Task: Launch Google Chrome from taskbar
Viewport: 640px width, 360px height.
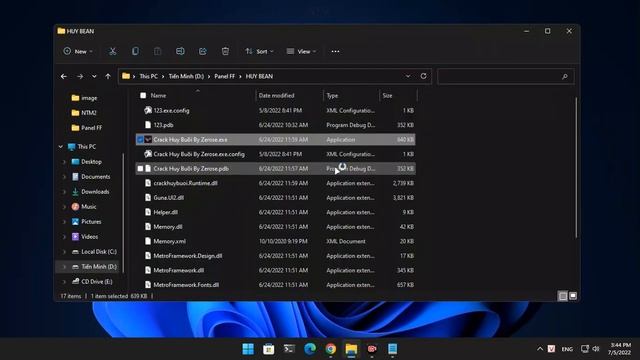Action: pos(331,349)
